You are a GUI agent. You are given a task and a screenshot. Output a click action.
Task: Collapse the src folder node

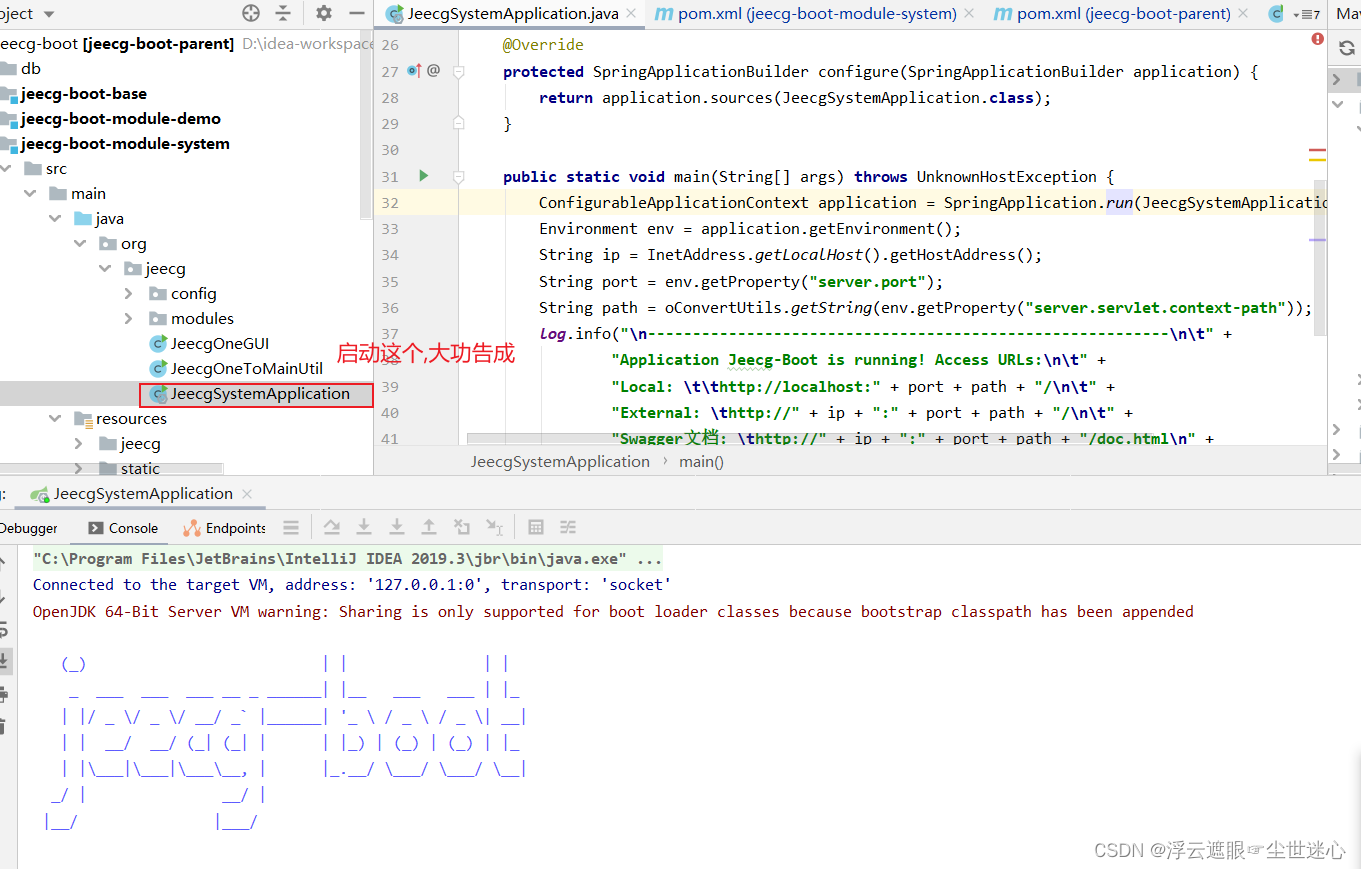tap(7, 169)
